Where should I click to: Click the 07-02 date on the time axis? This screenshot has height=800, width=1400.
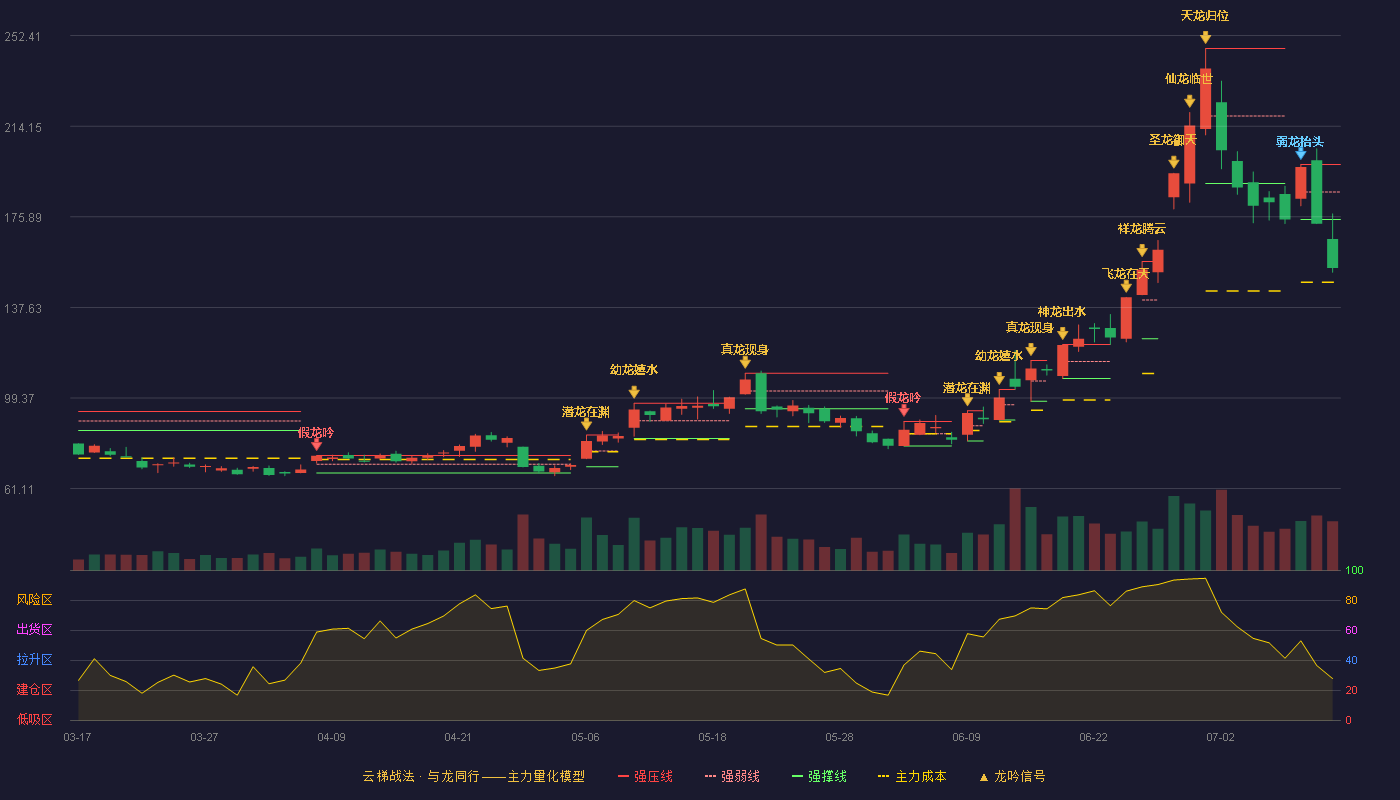pyautogui.click(x=1220, y=737)
